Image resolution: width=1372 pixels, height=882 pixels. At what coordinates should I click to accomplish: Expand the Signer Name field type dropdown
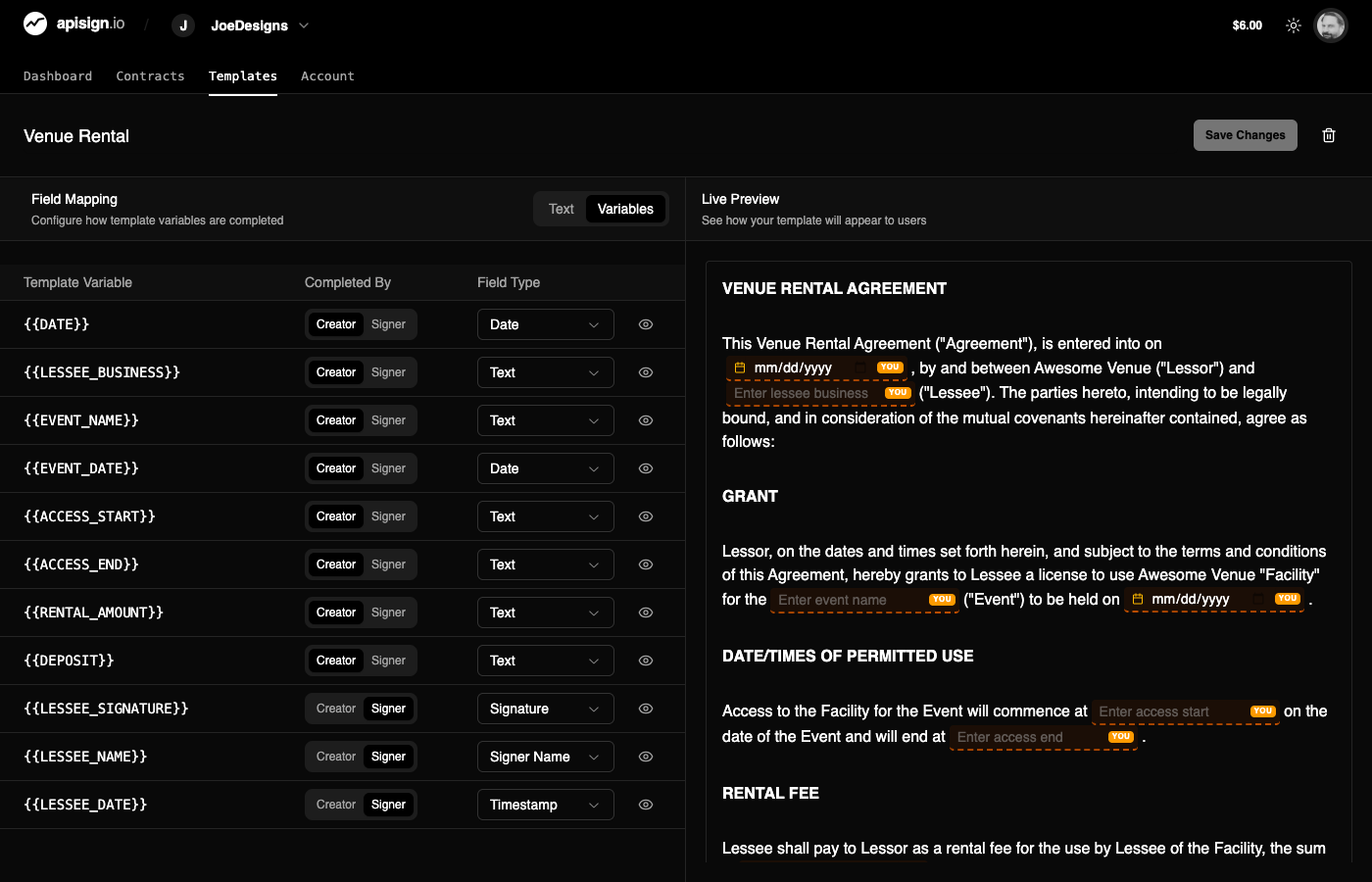coord(545,757)
